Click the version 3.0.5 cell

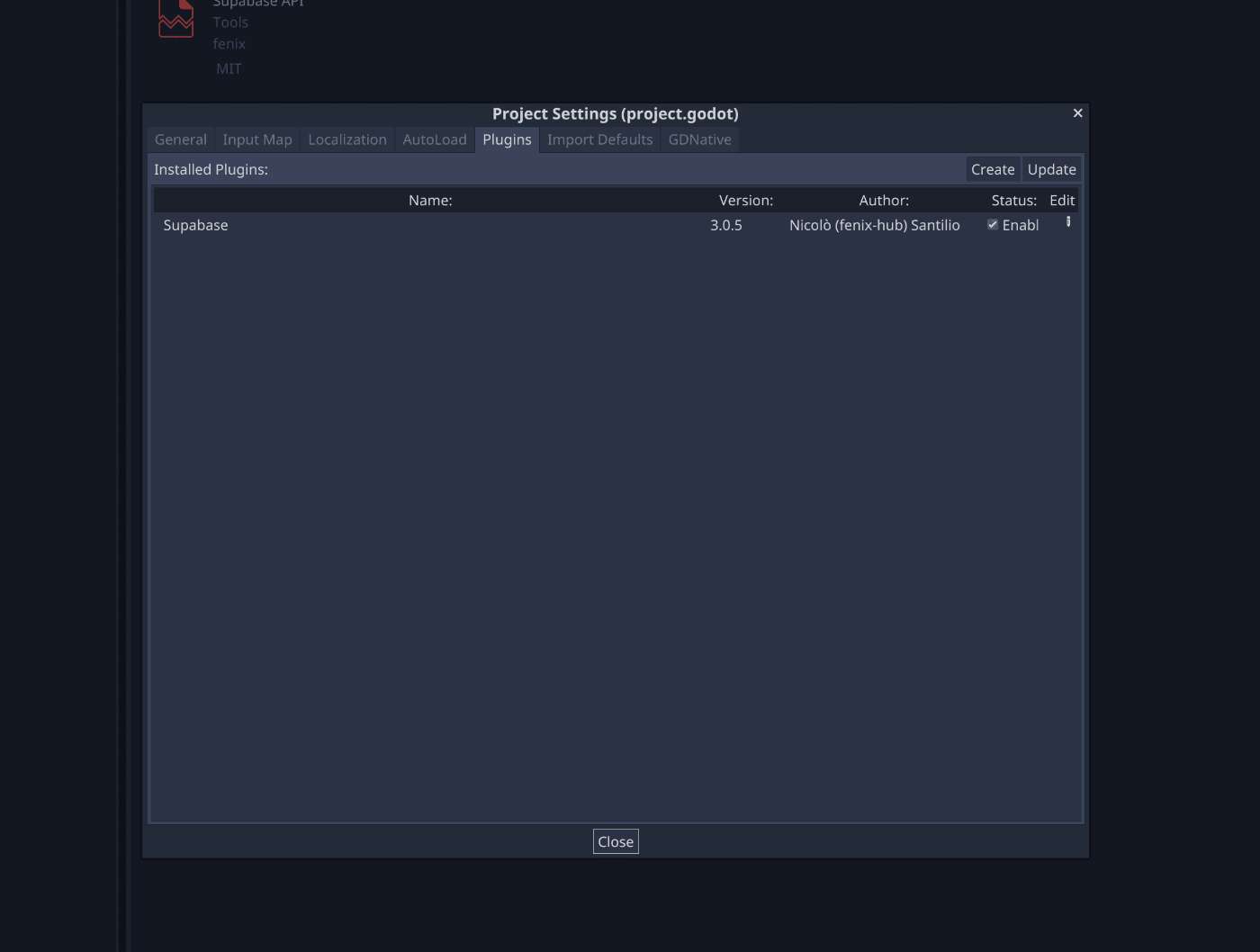click(726, 225)
